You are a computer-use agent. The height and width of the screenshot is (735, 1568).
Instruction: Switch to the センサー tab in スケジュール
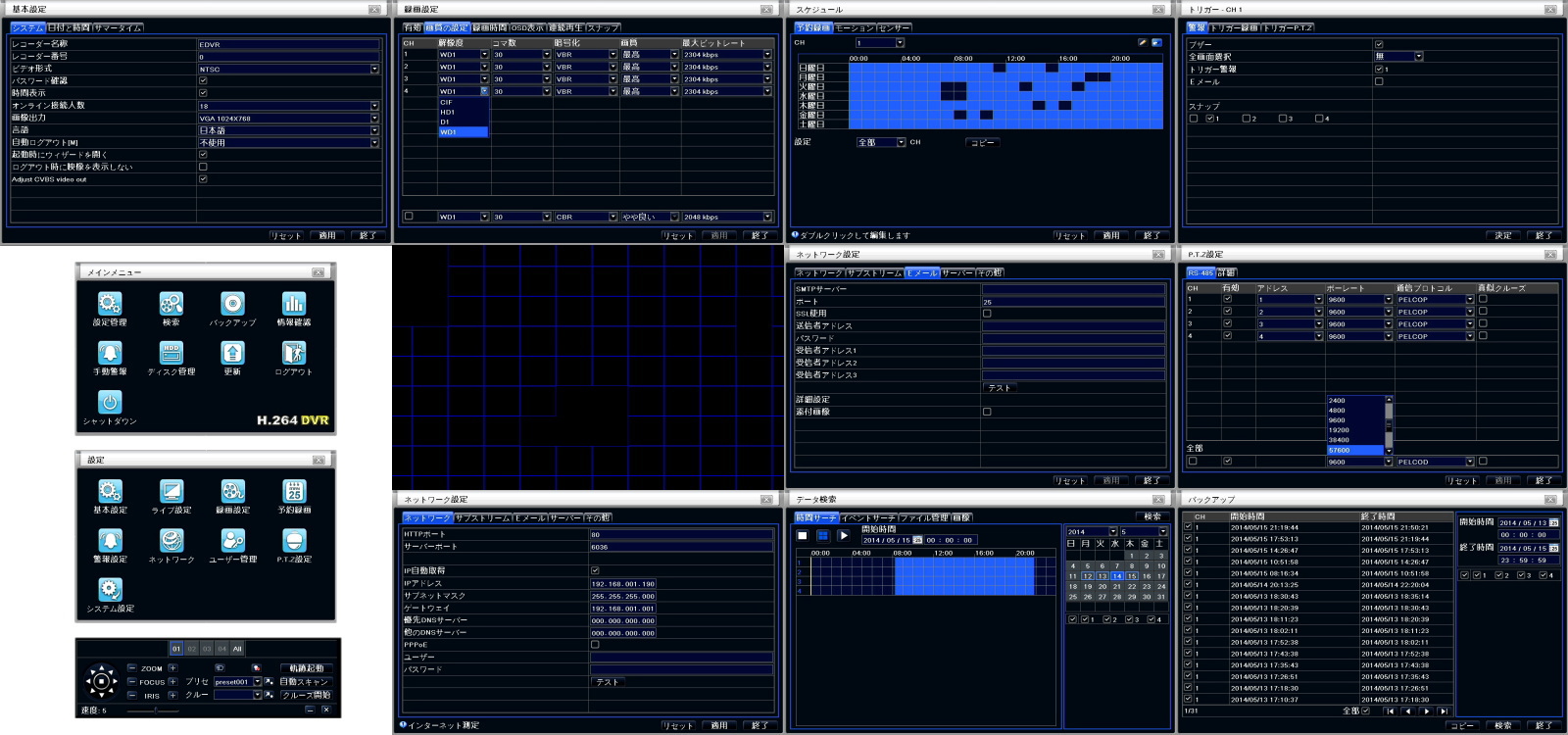pyautogui.click(x=893, y=28)
